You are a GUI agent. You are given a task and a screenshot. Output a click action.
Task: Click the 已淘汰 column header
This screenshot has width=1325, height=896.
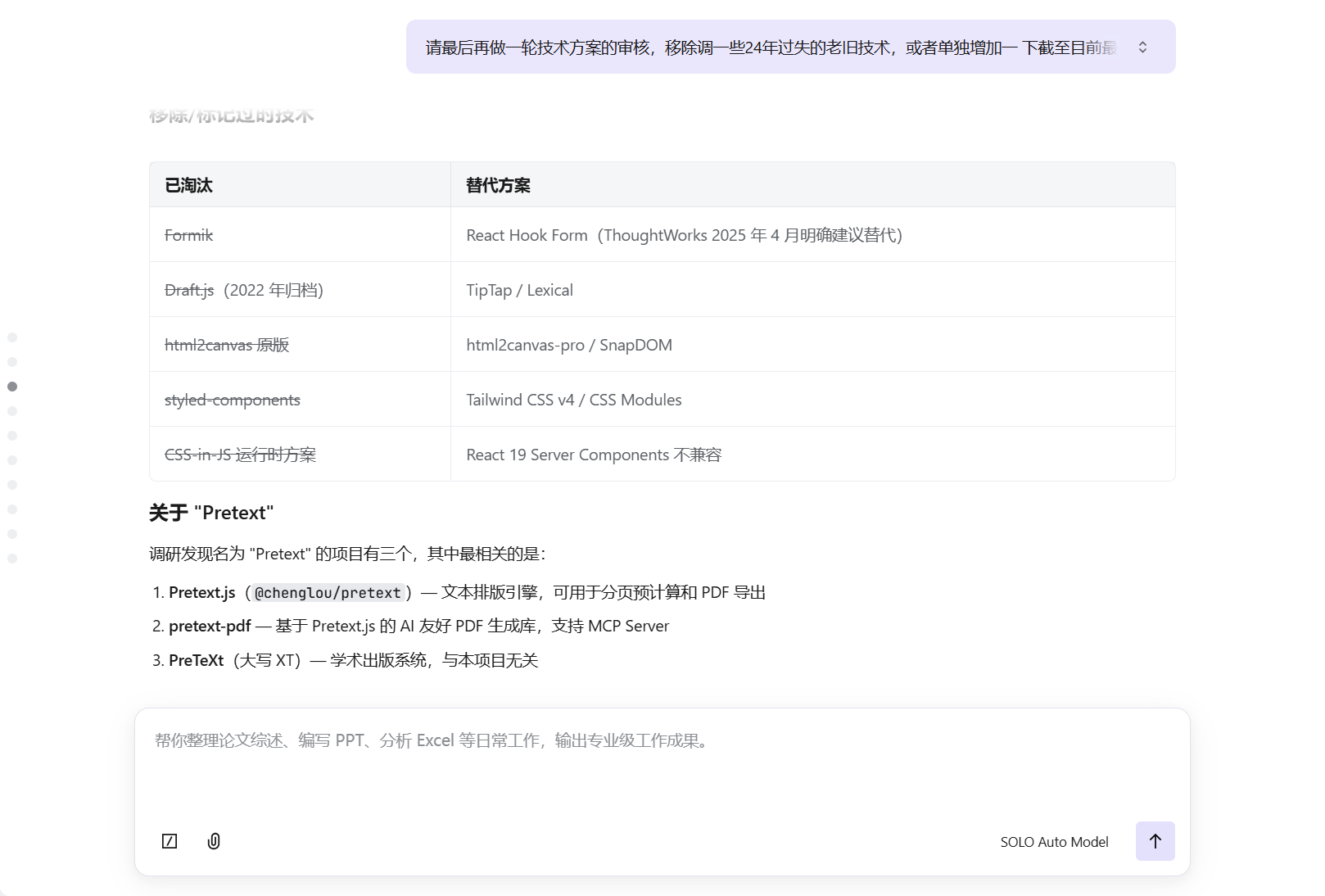(x=188, y=186)
